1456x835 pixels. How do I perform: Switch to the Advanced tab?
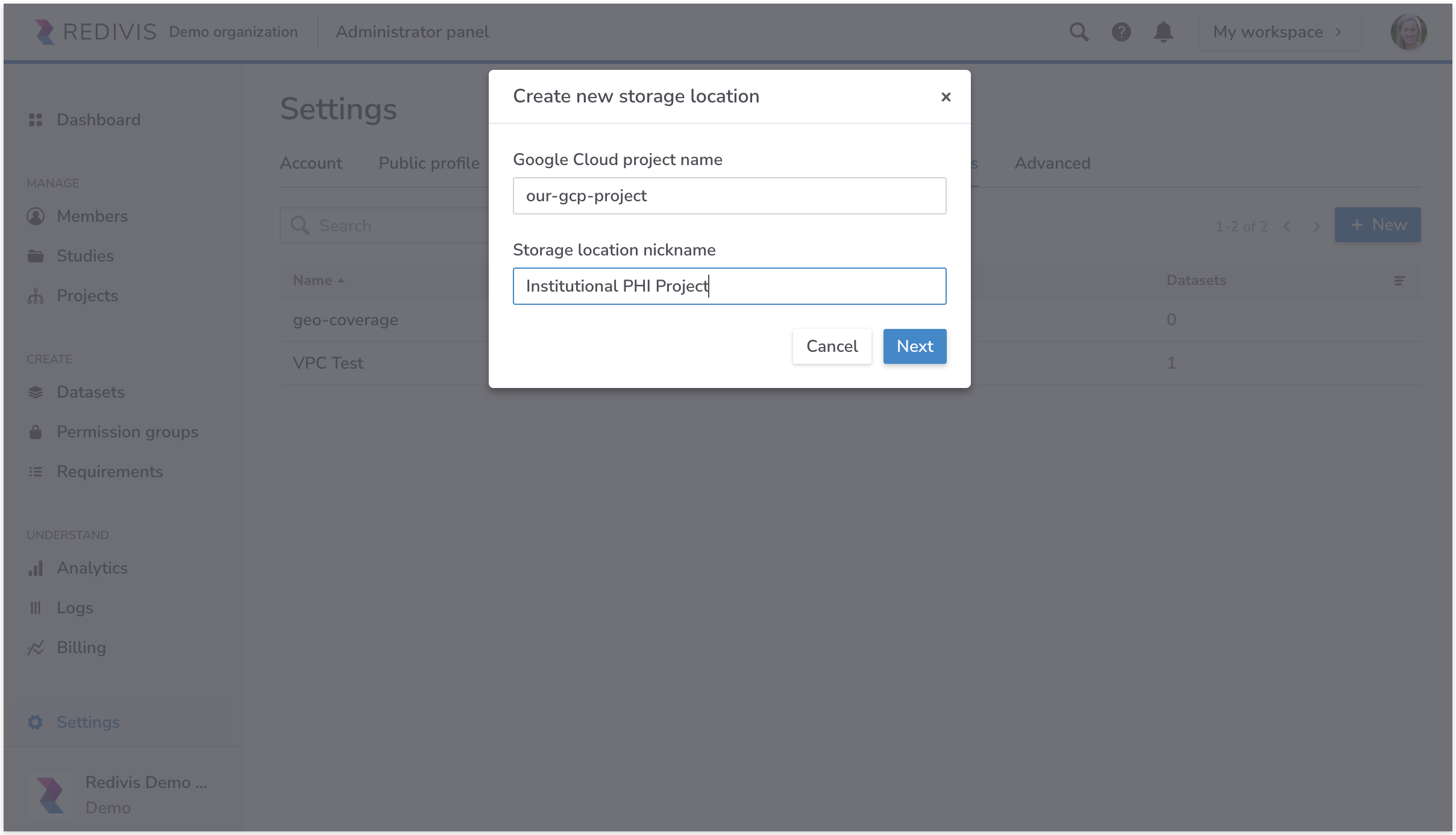click(x=1052, y=163)
